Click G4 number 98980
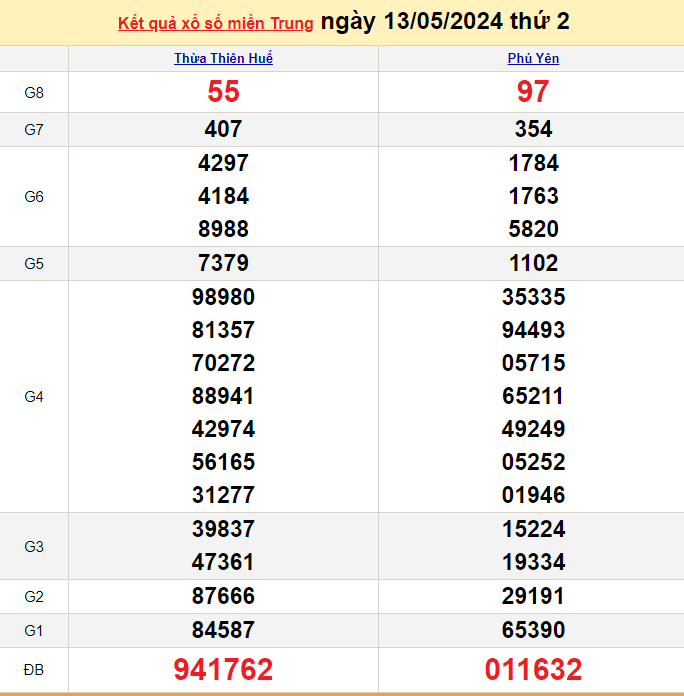 tap(223, 297)
